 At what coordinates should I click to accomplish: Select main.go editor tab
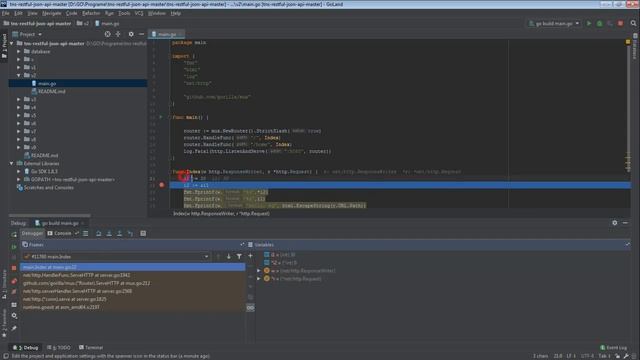[x=167, y=34]
